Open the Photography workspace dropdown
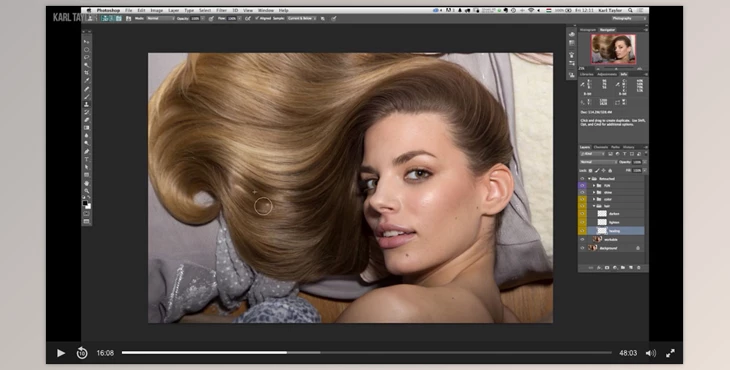This screenshot has width=730, height=370. coord(629,19)
